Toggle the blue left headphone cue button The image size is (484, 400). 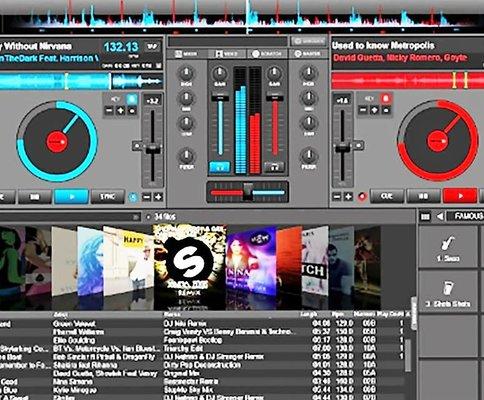point(219,167)
